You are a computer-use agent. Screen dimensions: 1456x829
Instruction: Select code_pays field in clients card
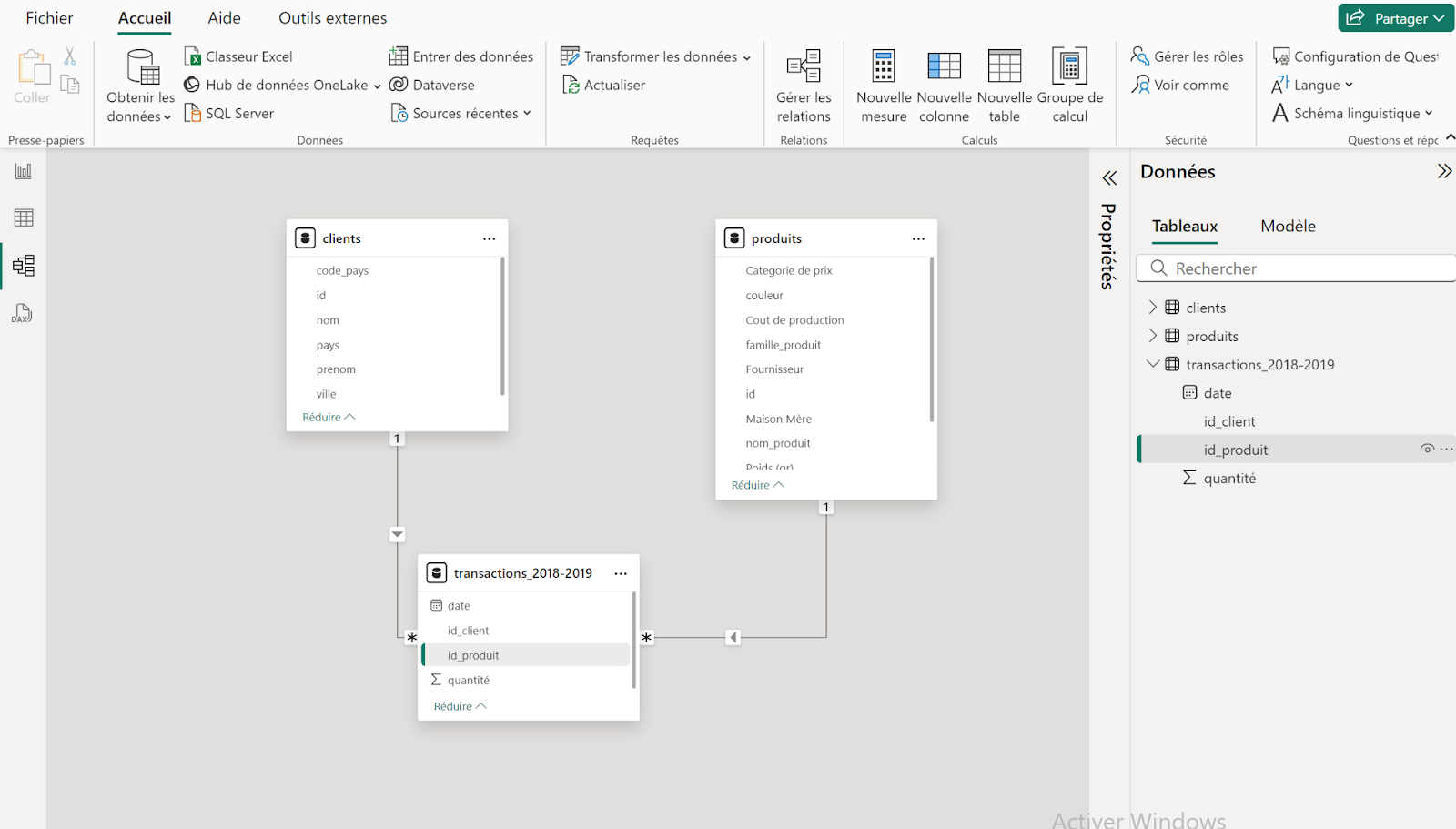[342, 270]
